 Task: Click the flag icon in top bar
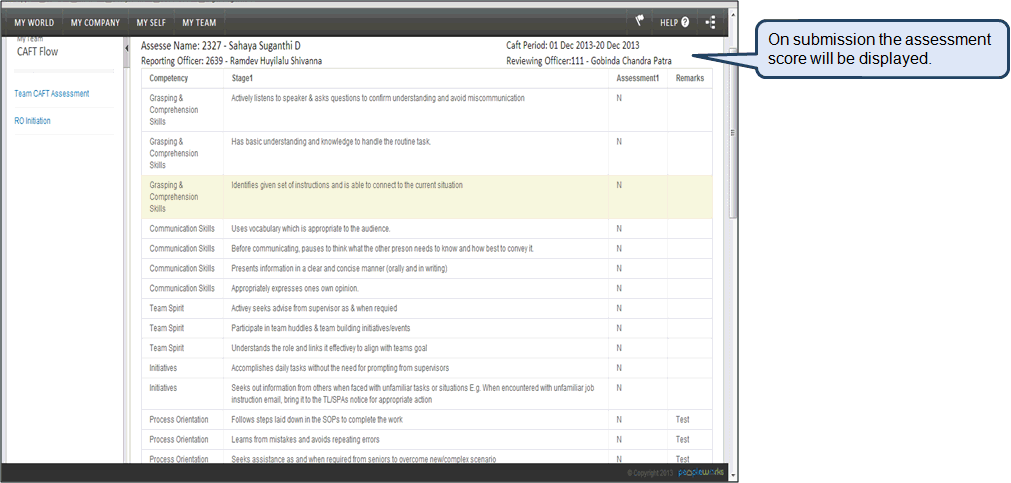(x=640, y=22)
